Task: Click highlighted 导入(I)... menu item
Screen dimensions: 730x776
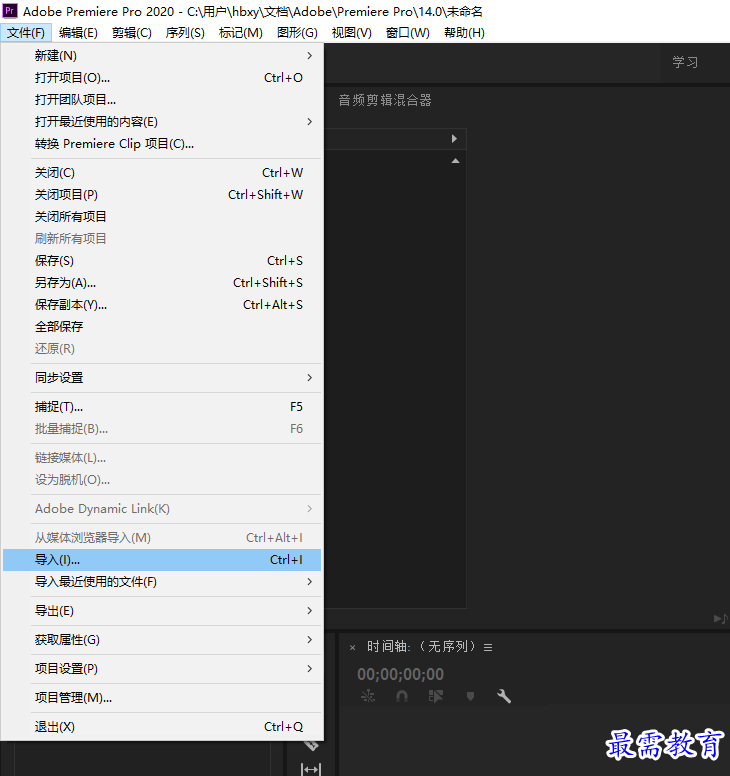Action: coord(162,560)
